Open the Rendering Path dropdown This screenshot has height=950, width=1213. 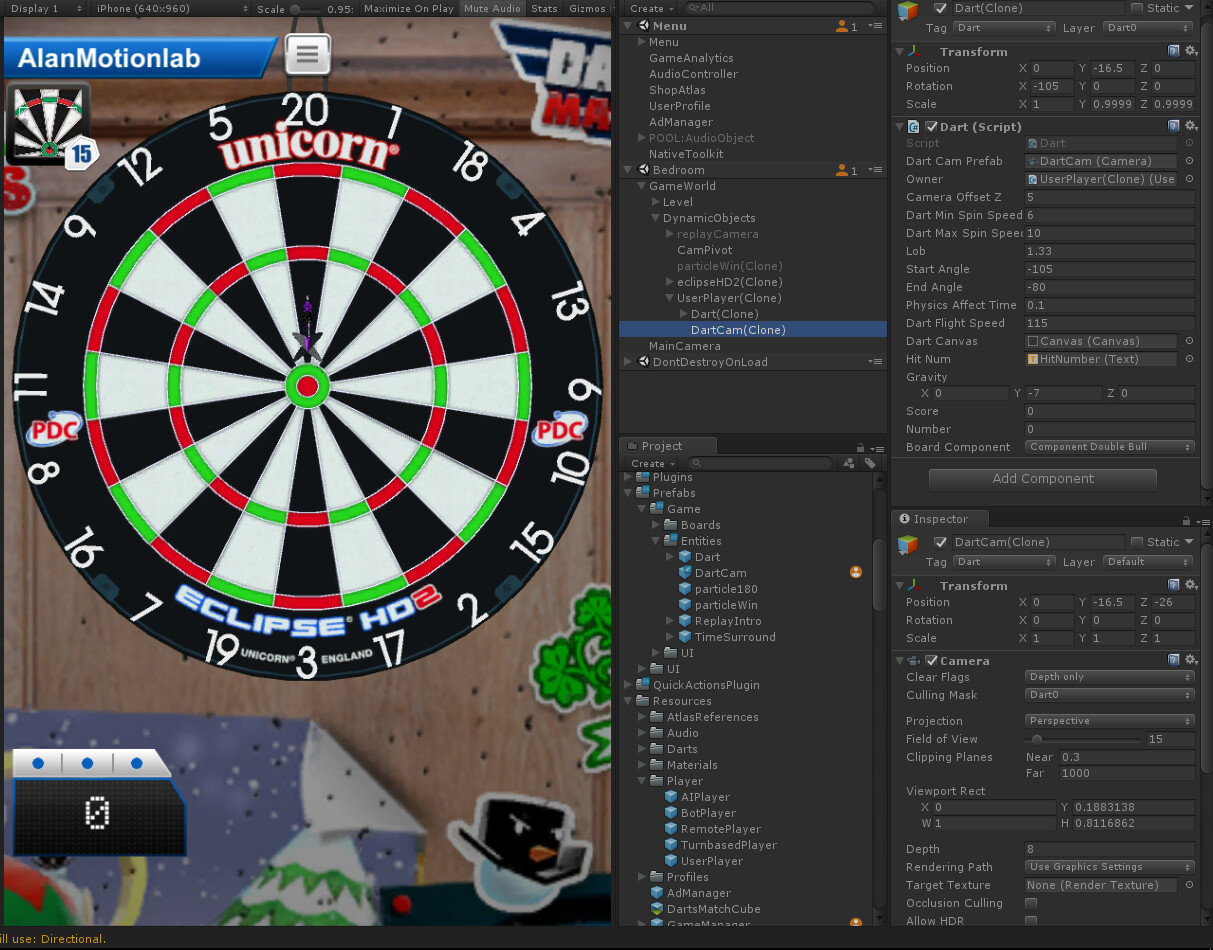pos(1110,867)
